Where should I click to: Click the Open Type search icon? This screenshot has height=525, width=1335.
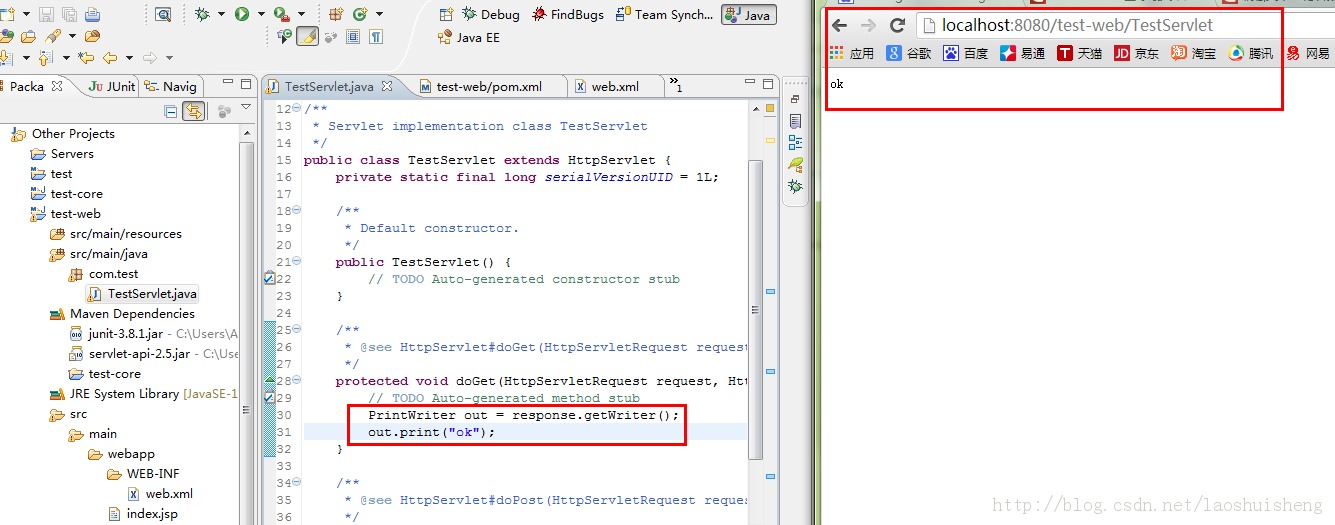(x=163, y=14)
